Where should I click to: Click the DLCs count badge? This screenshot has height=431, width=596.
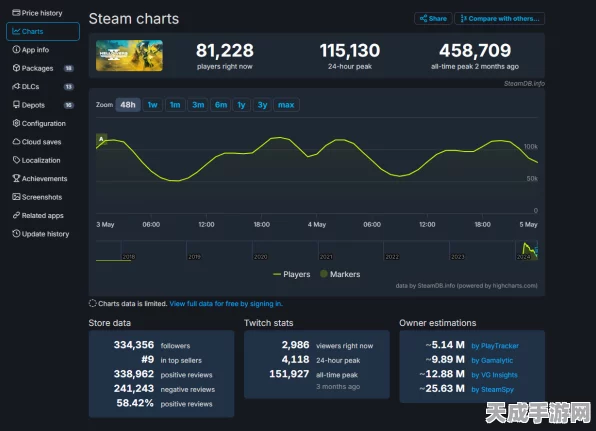pos(68,87)
